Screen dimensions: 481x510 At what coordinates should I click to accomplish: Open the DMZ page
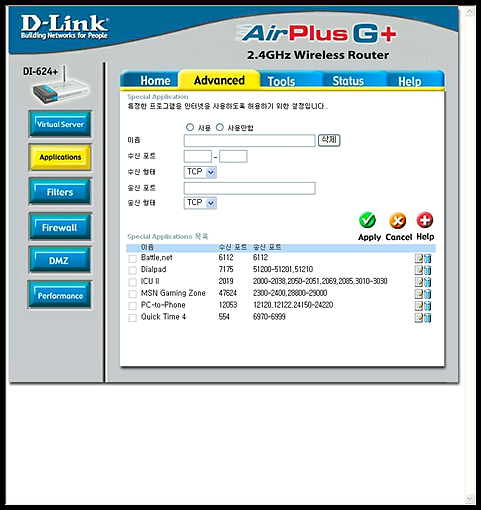(60, 260)
